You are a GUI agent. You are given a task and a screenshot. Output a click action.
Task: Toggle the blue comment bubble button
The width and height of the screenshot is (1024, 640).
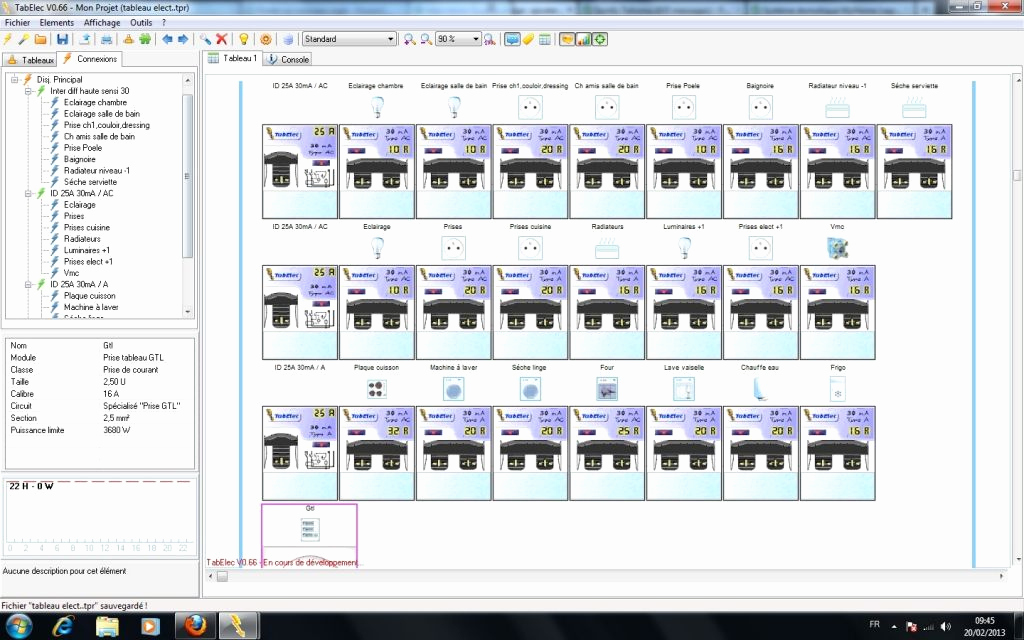click(512, 39)
